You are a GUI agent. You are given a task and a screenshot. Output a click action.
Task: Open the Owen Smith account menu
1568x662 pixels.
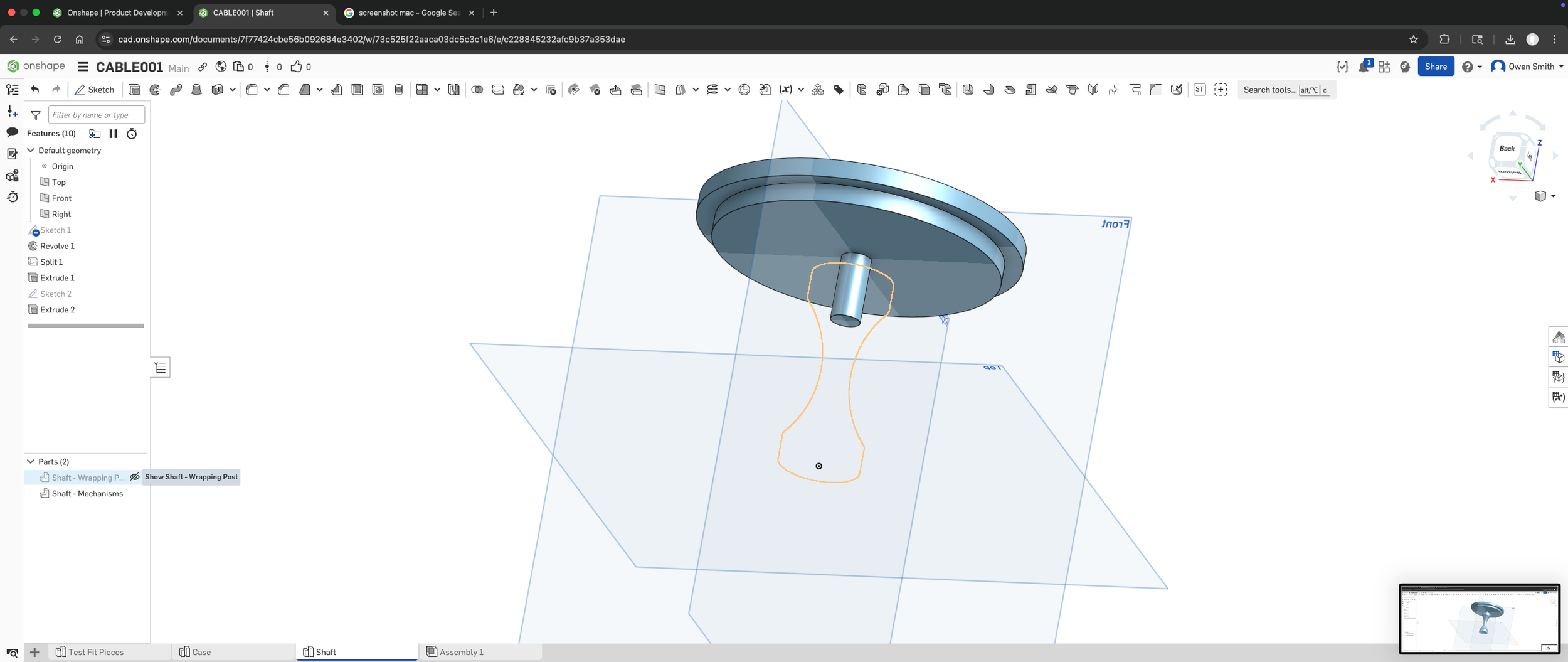pyautogui.click(x=1527, y=66)
